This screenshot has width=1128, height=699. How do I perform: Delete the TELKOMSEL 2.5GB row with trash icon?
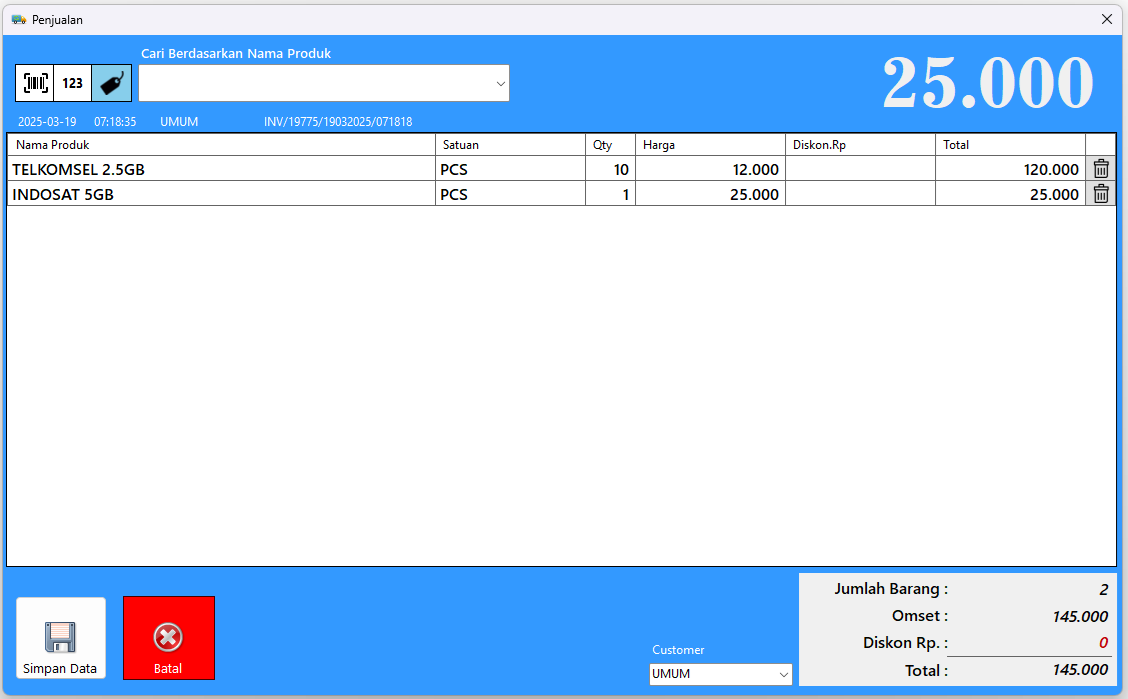tap(1101, 169)
